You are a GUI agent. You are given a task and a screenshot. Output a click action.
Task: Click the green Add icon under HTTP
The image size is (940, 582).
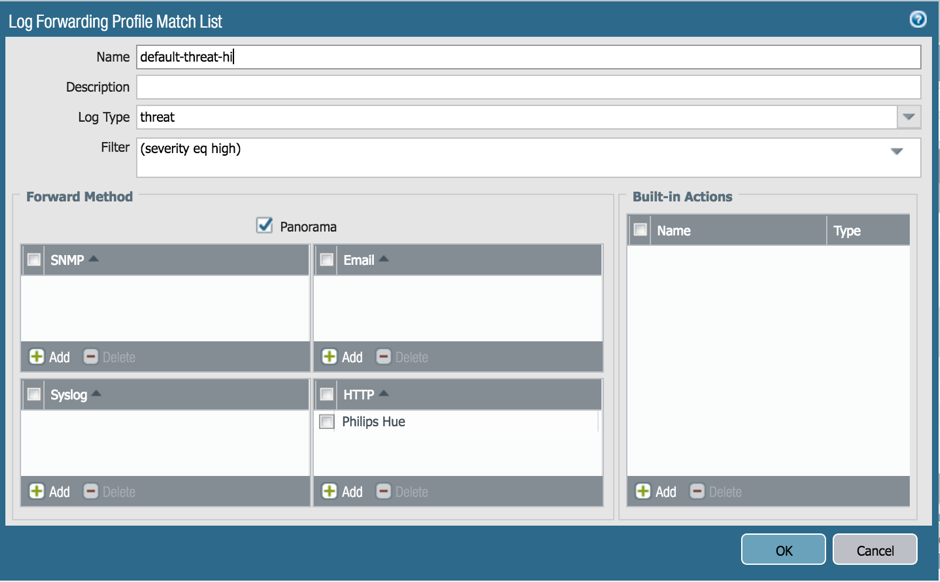(329, 491)
